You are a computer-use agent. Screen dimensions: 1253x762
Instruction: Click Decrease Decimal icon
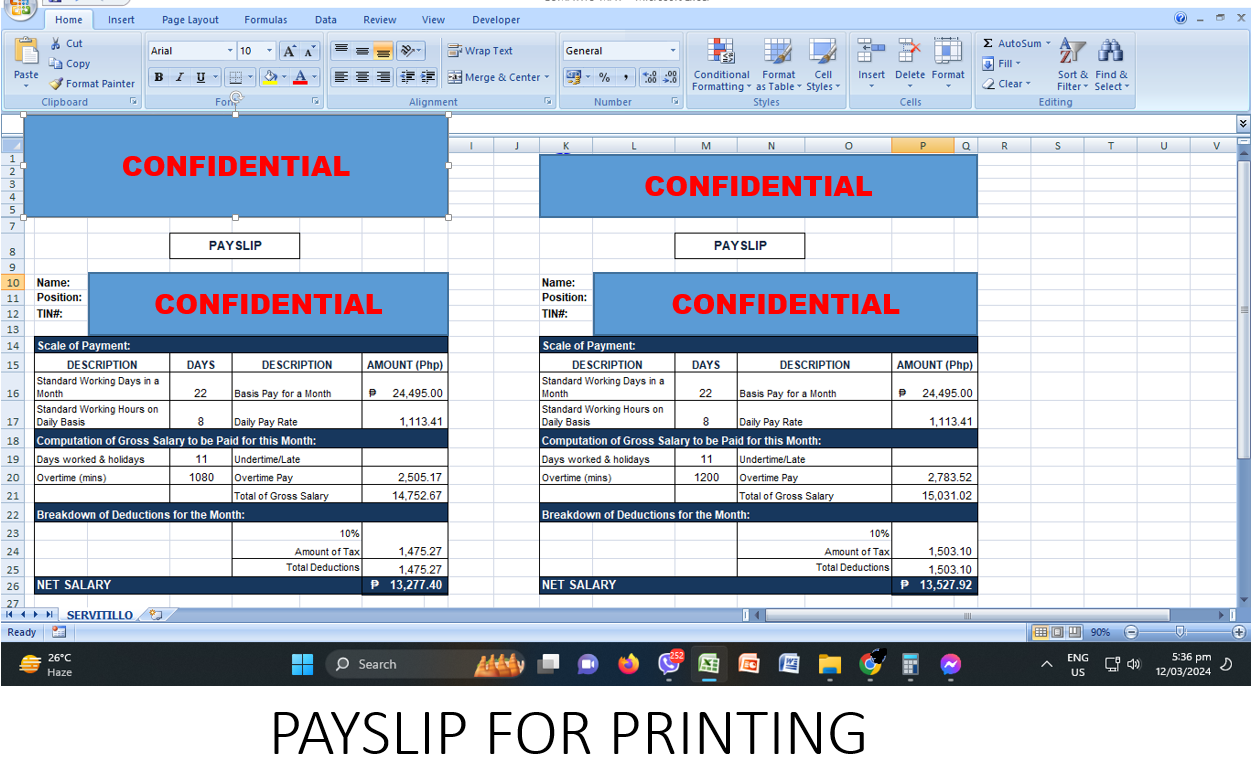tap(670, 77)
